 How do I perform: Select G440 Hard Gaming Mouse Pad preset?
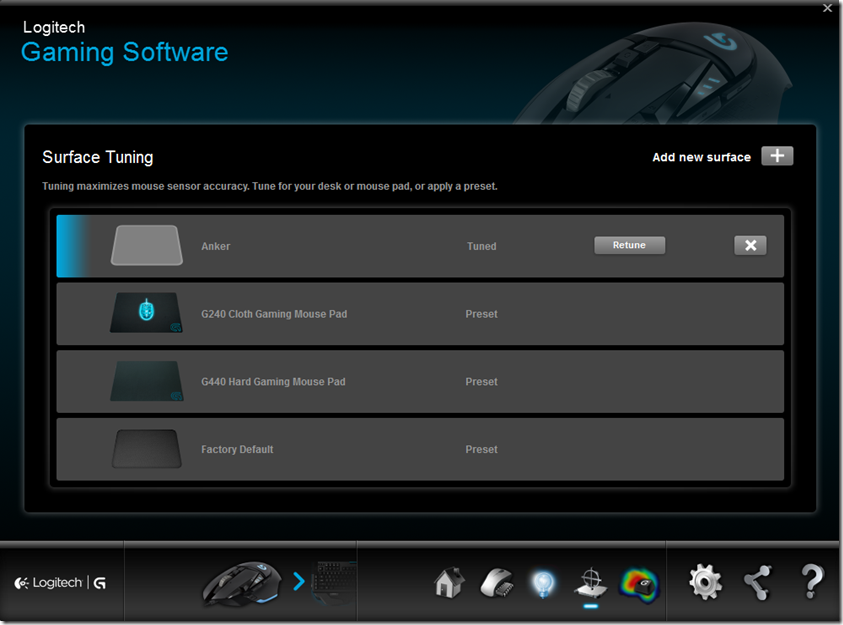(420, 382)
